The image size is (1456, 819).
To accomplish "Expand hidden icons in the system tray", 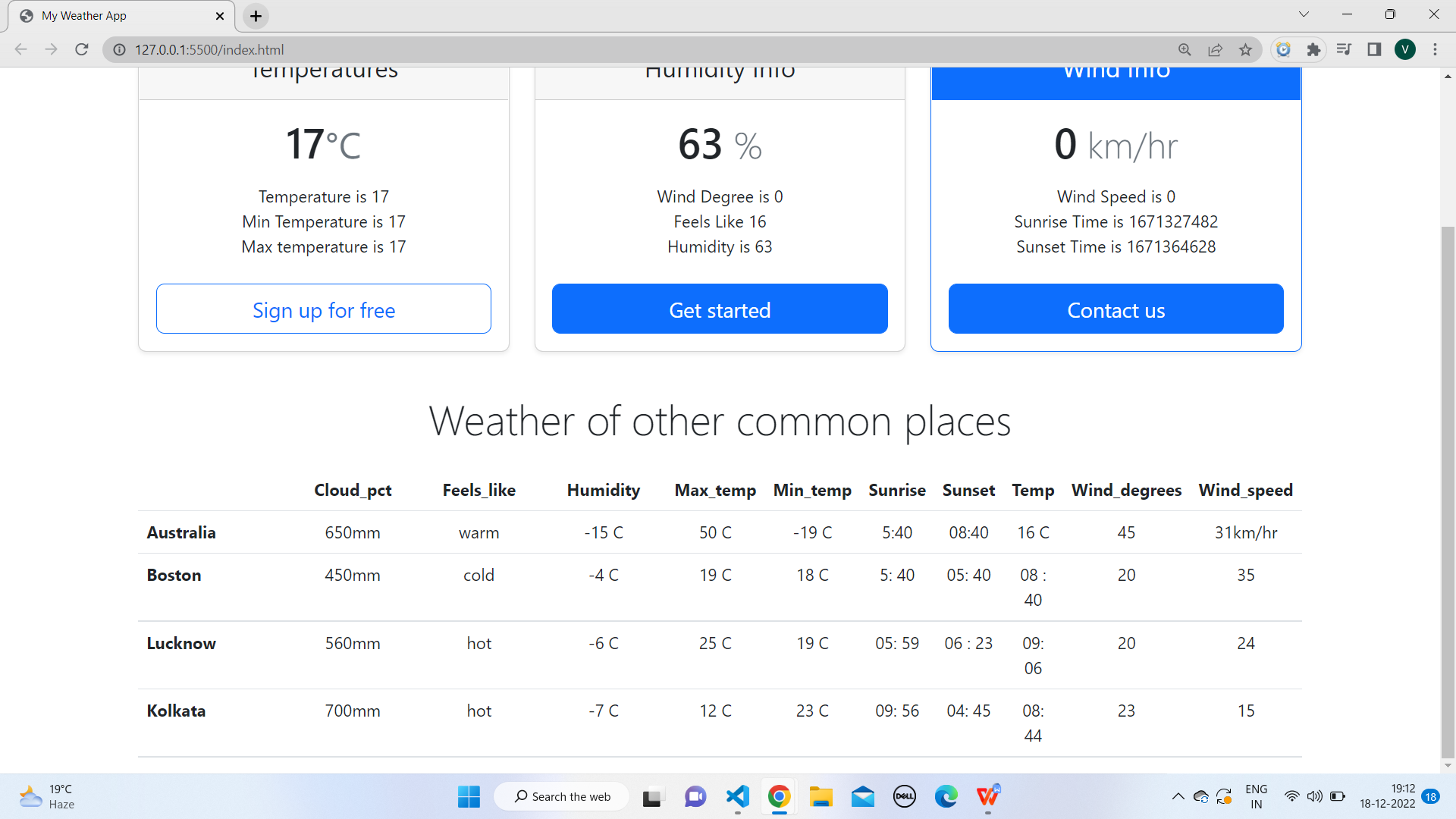I will click(x=1178, y=796).
